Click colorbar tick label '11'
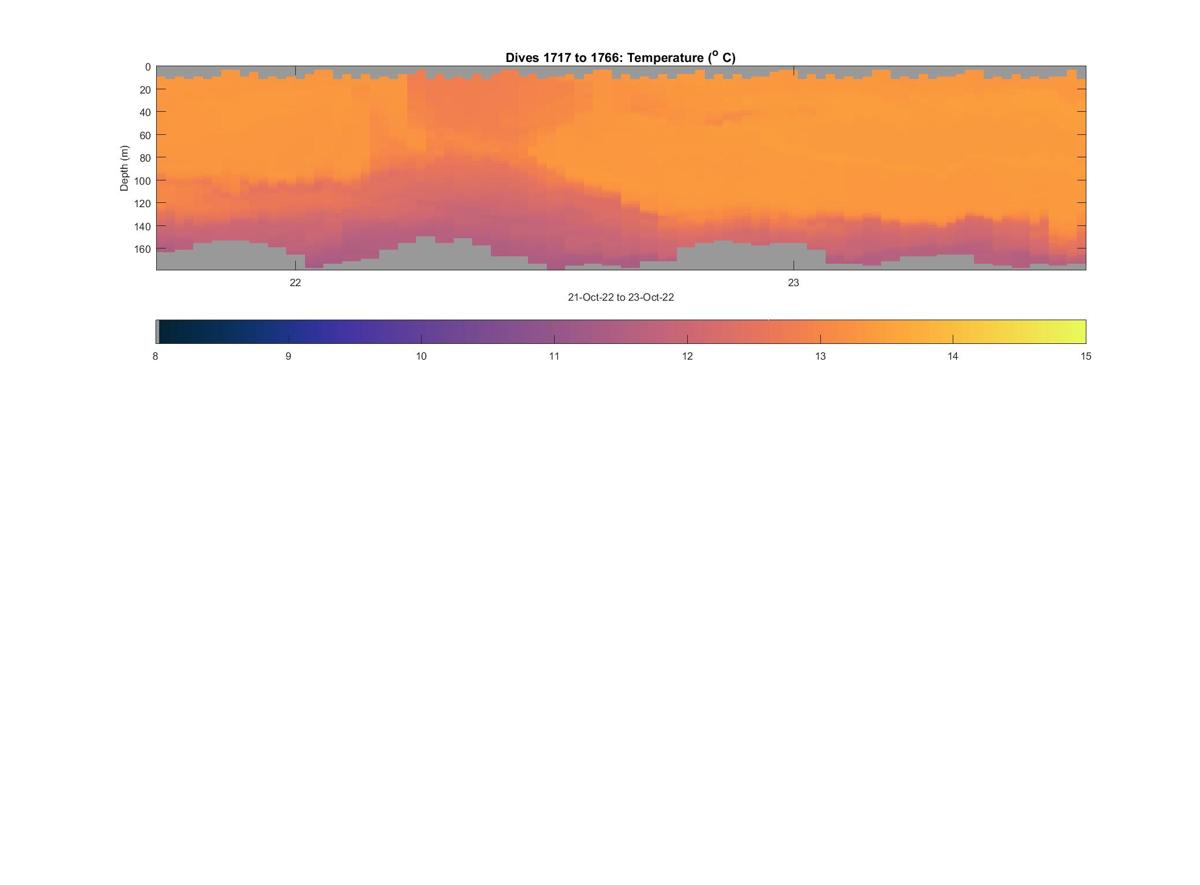This screenshot has height=885, width=1200. pos(554,356)
